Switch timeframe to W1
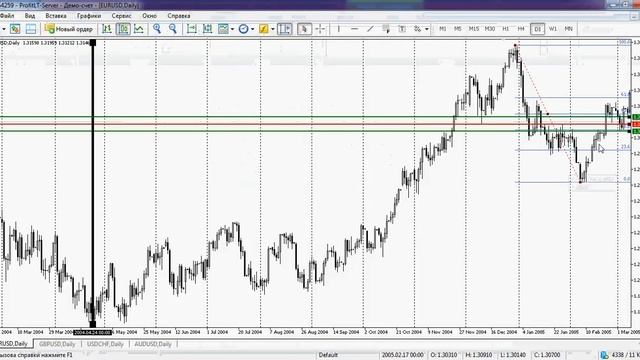Image resolution: width=640 pixels, height=360 pixels. [x=553, y=29]
